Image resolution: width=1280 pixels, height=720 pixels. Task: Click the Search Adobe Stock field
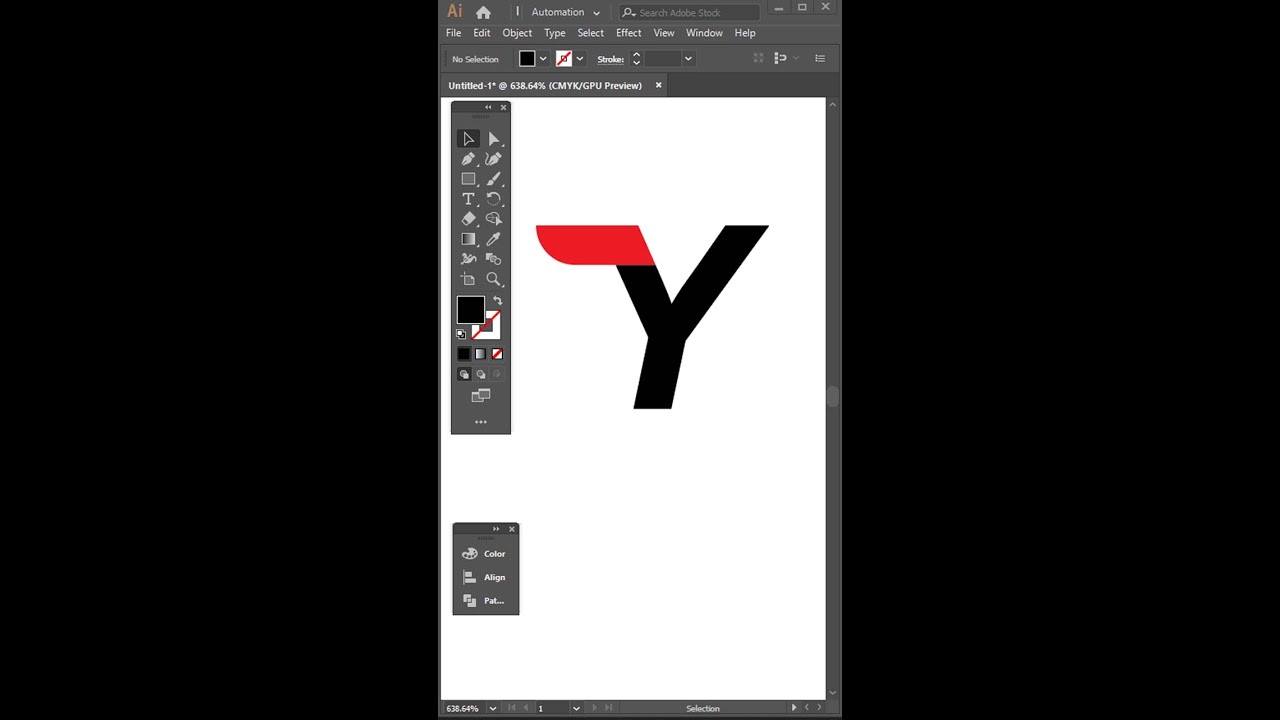(690, 12)
